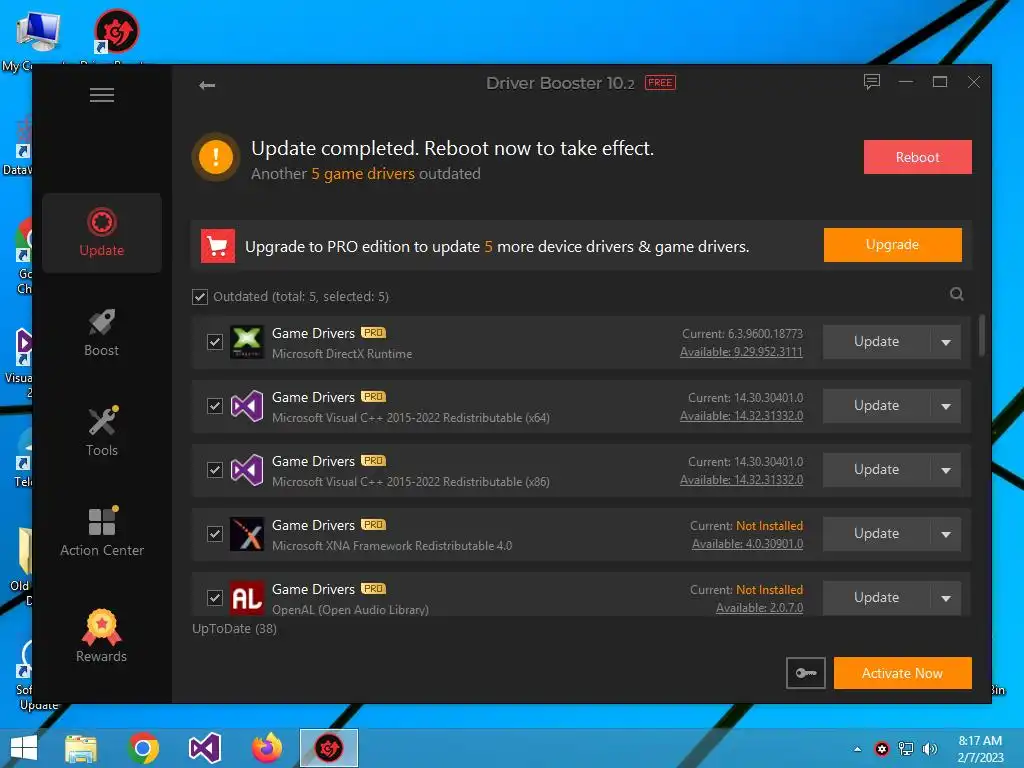
Task: Update Microsoft DirectX Runtime
Action: pyautogui.click(x=876, y=342)
